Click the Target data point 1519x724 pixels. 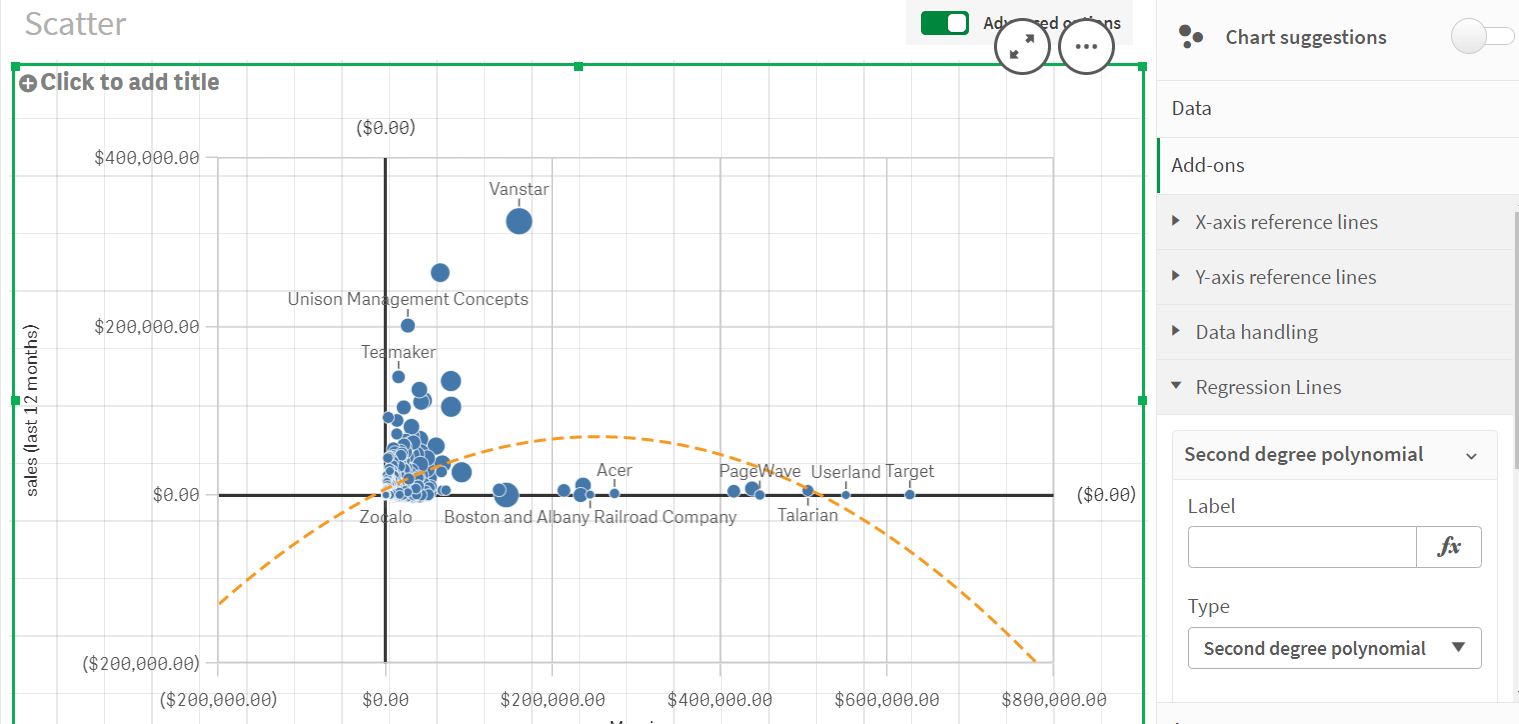pos(910,494)
